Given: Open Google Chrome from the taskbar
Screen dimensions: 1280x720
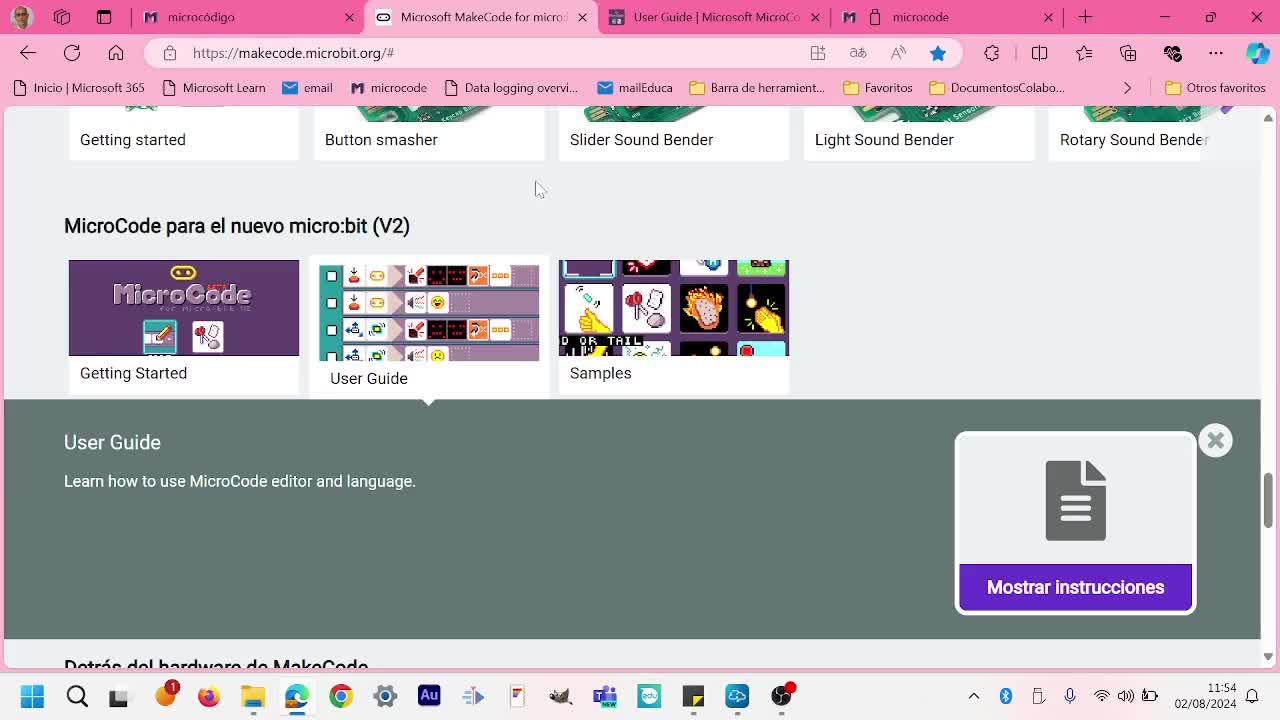Looking at the screenshot, I should coord(341,696).
